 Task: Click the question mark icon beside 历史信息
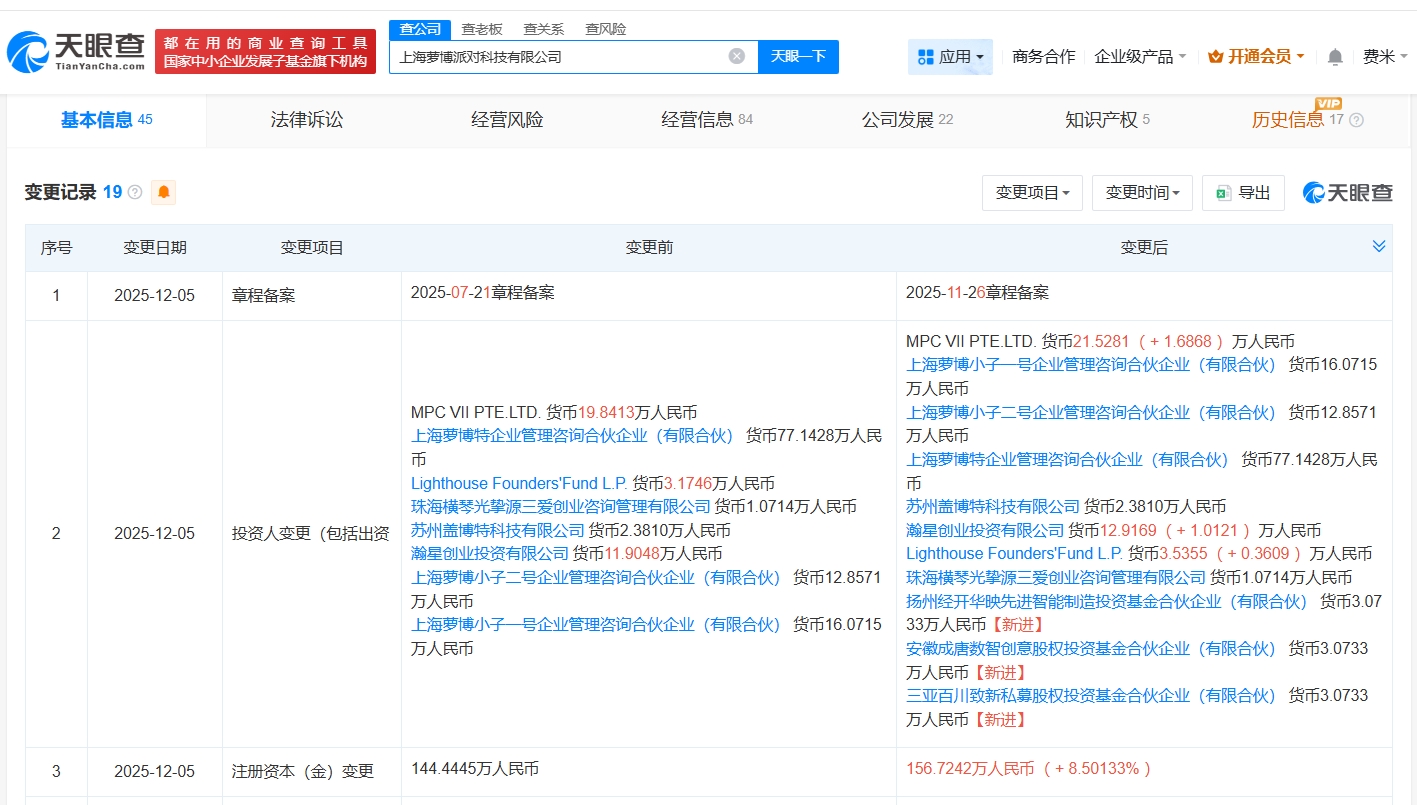click(1357, 120)
